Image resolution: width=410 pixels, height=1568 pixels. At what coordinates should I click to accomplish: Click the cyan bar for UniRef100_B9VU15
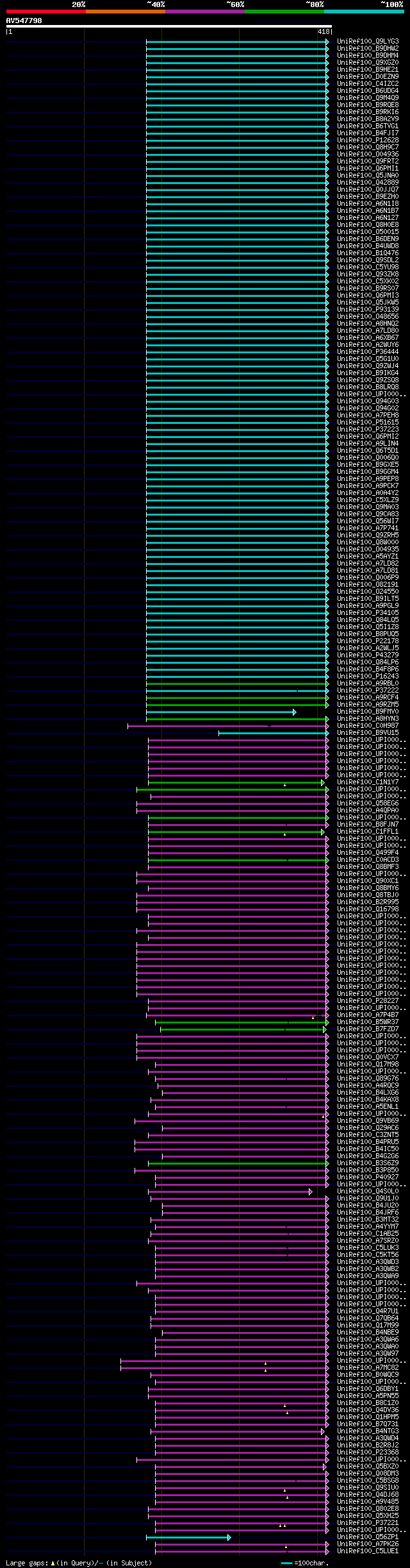(274, 733)
